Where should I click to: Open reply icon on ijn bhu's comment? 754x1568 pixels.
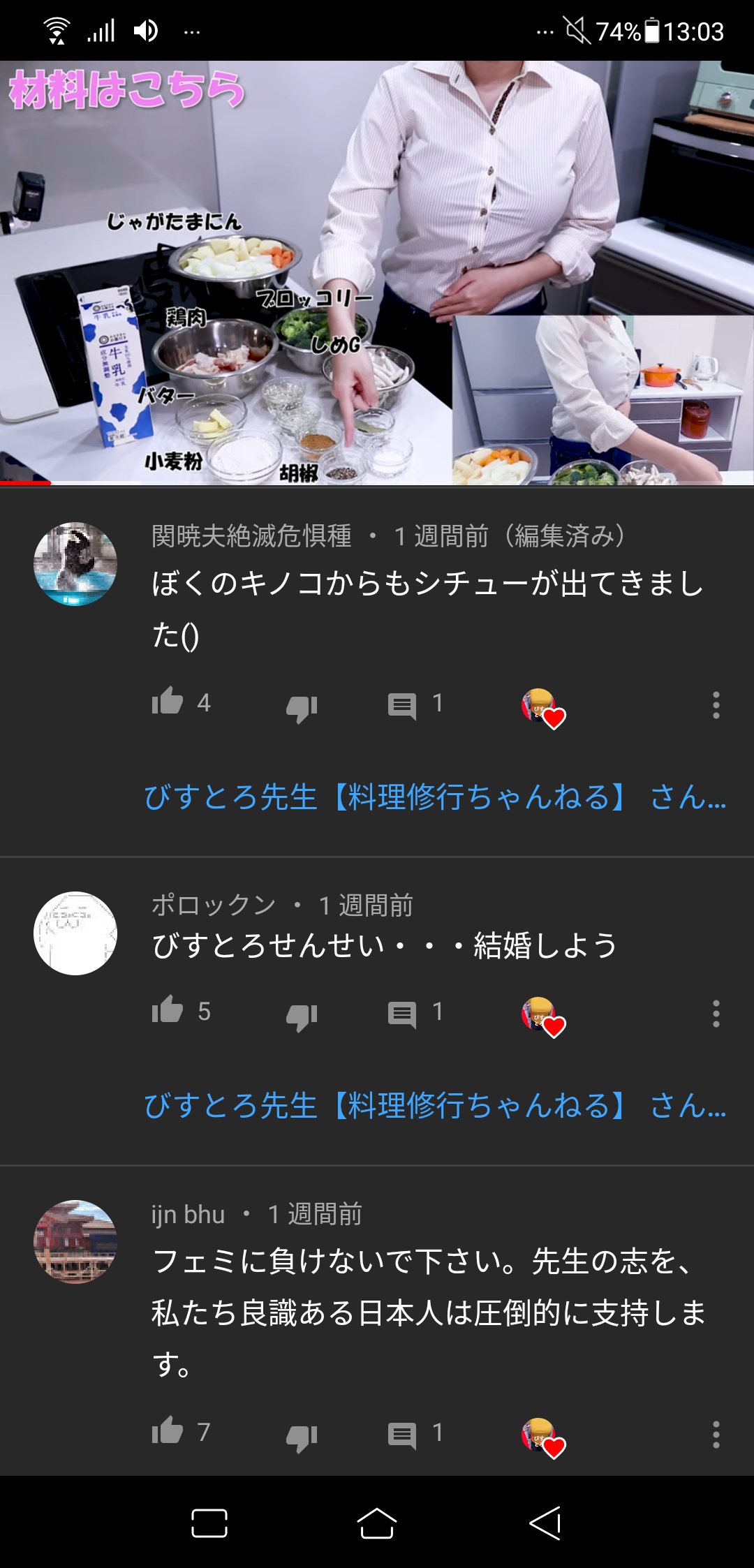pyautogui.click(x=402, y=1435)
